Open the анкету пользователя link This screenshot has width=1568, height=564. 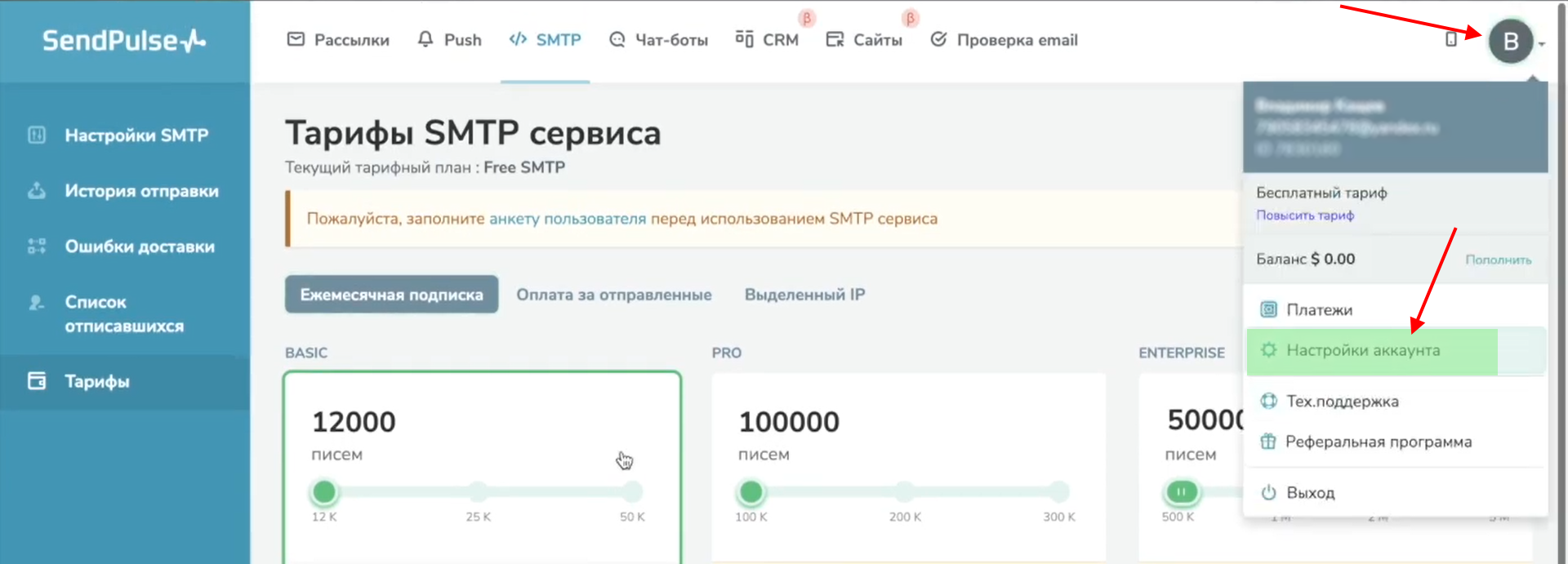(567, 219)
